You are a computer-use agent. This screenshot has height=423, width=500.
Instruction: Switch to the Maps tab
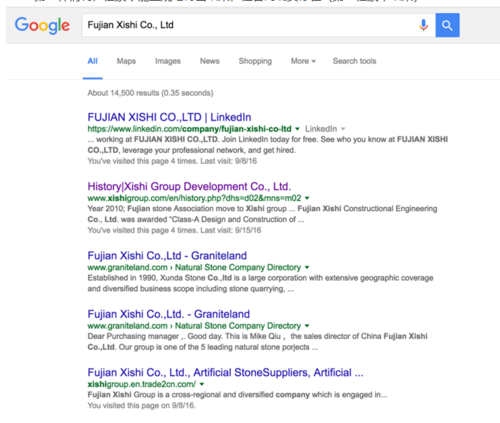(x=126, y=61)
